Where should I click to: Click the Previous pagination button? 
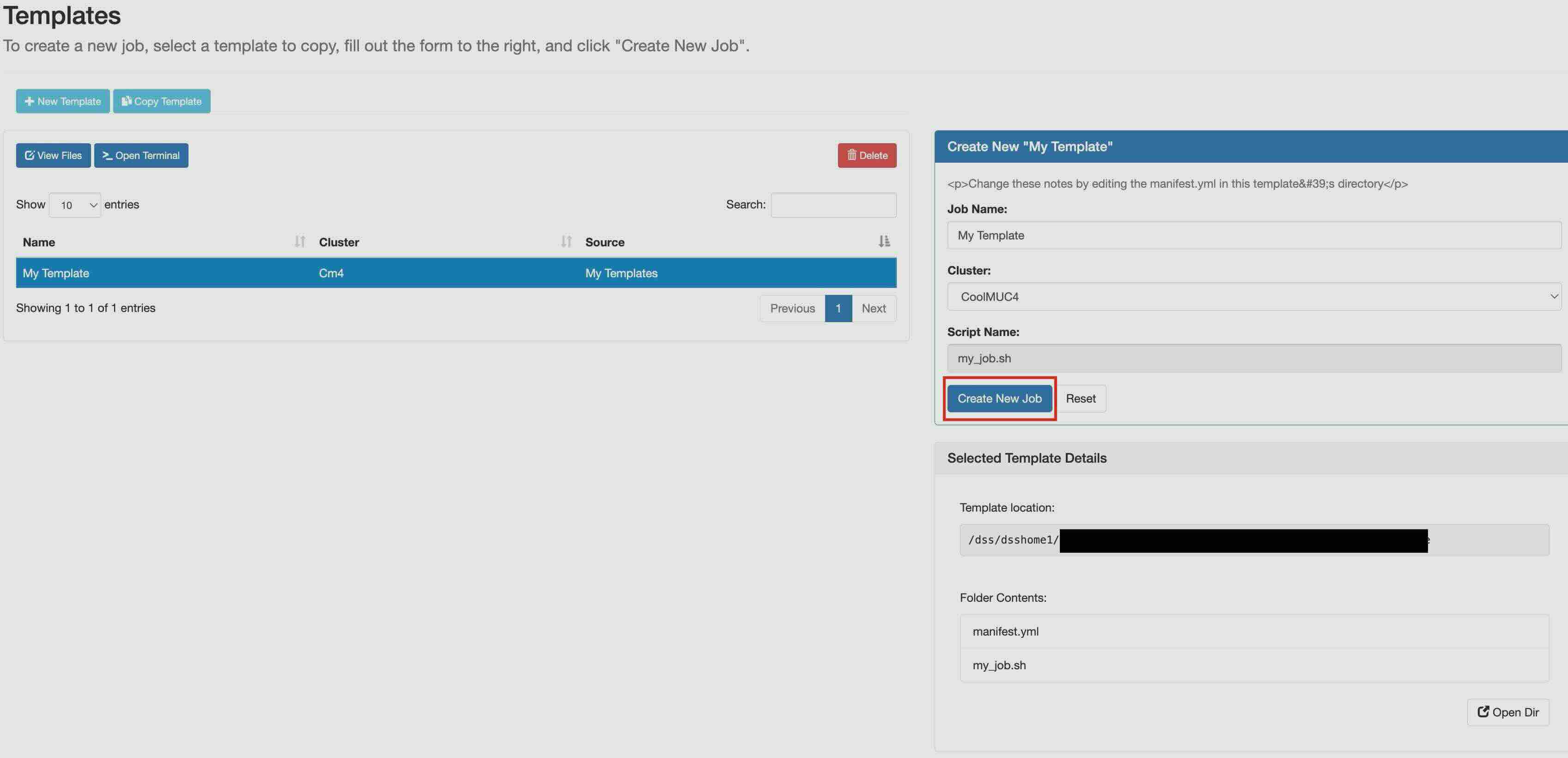pos(792,308)
